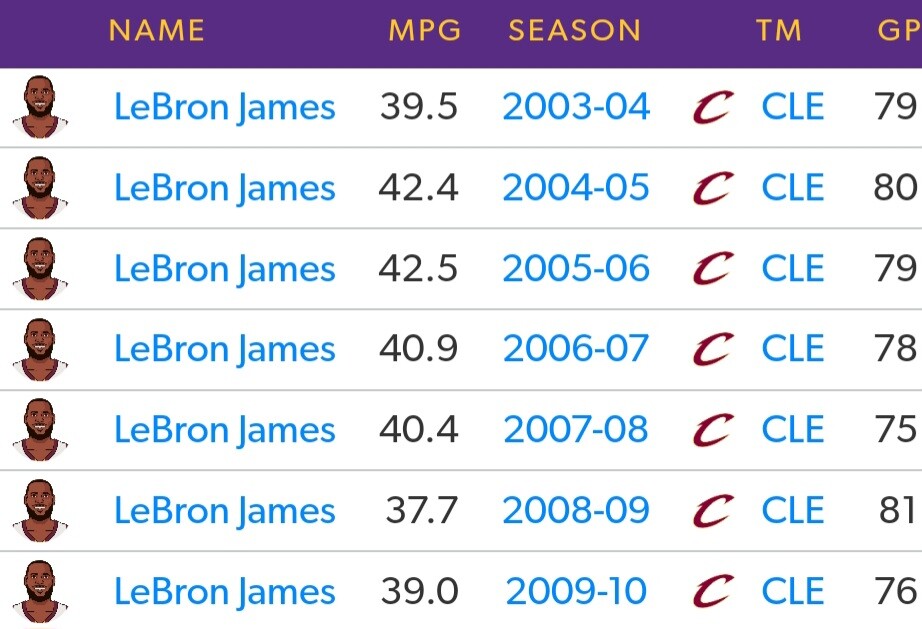Click the Cavaliers logo in the 2003-04 row
The image size is (922, 629).
coord(712,107)
